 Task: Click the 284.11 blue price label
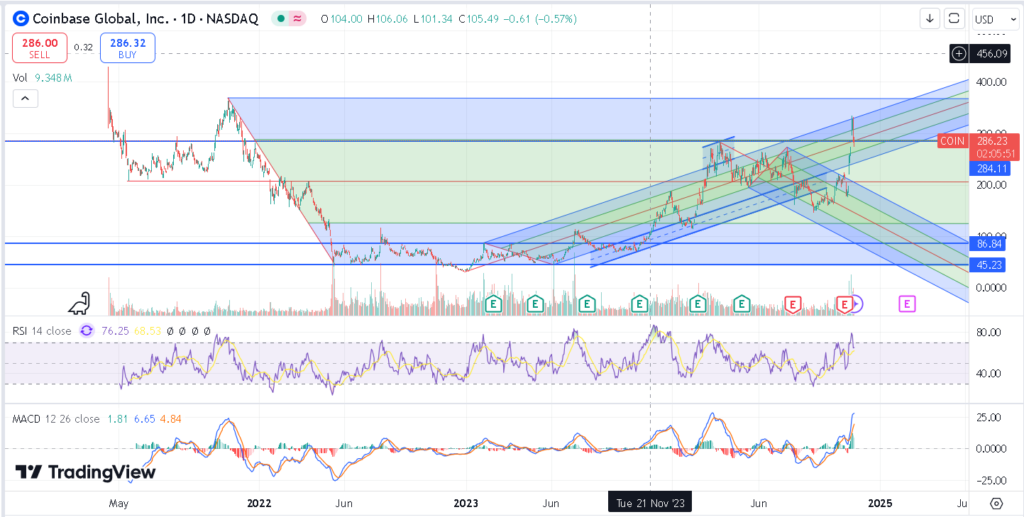(989, 170)
